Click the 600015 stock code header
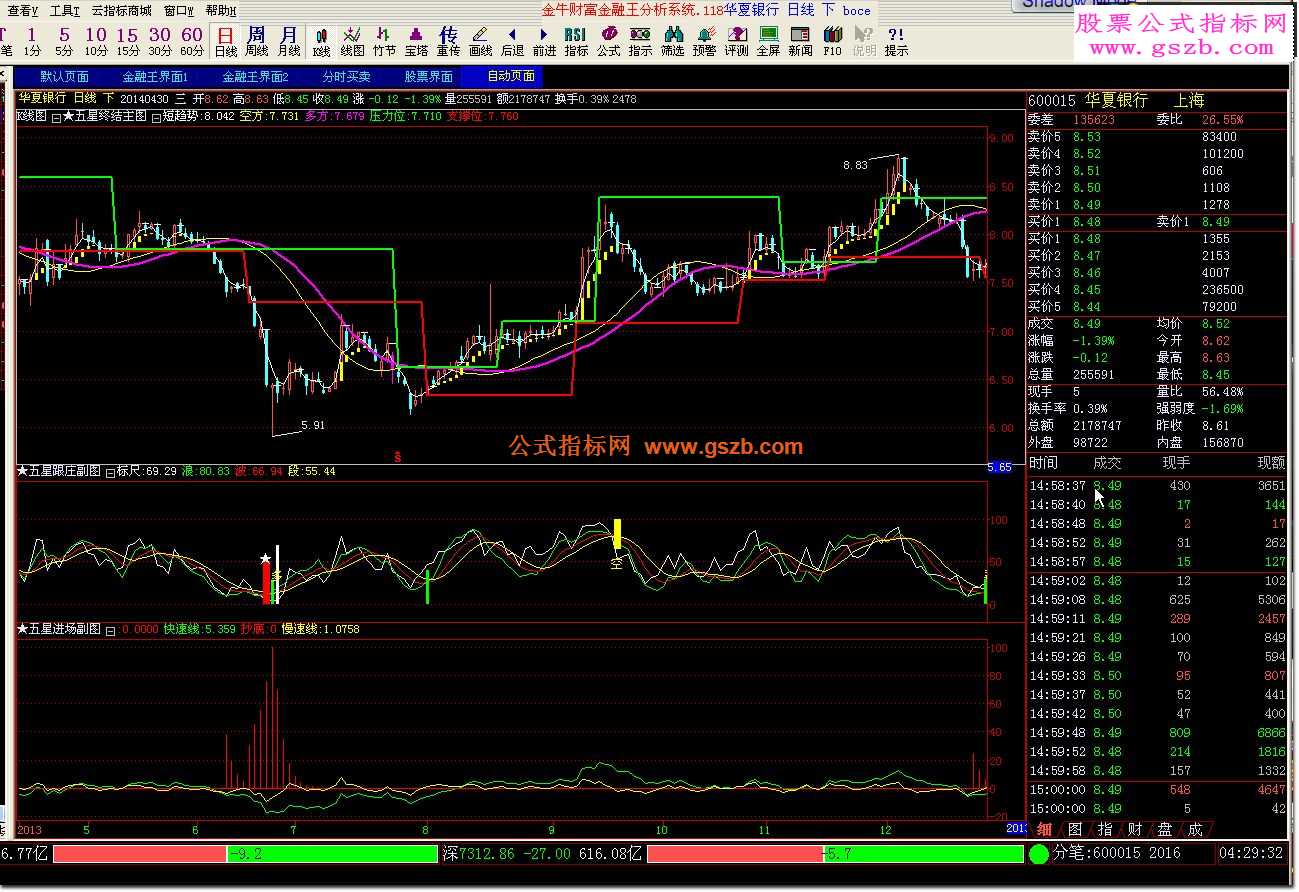1299x892 pixels. click(x=1051, y=101)
